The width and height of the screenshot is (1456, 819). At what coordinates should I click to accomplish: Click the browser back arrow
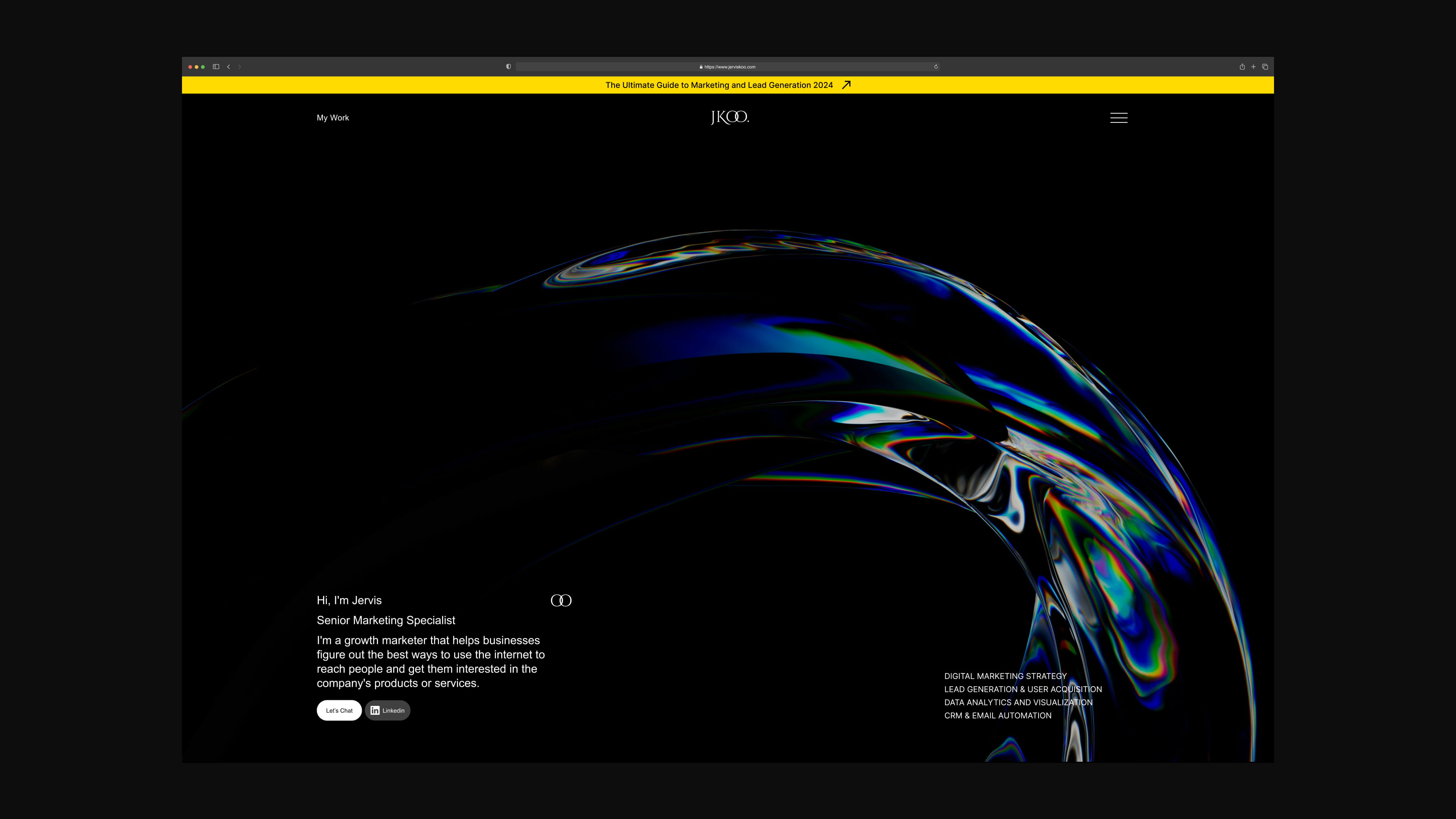coord(228,67)
